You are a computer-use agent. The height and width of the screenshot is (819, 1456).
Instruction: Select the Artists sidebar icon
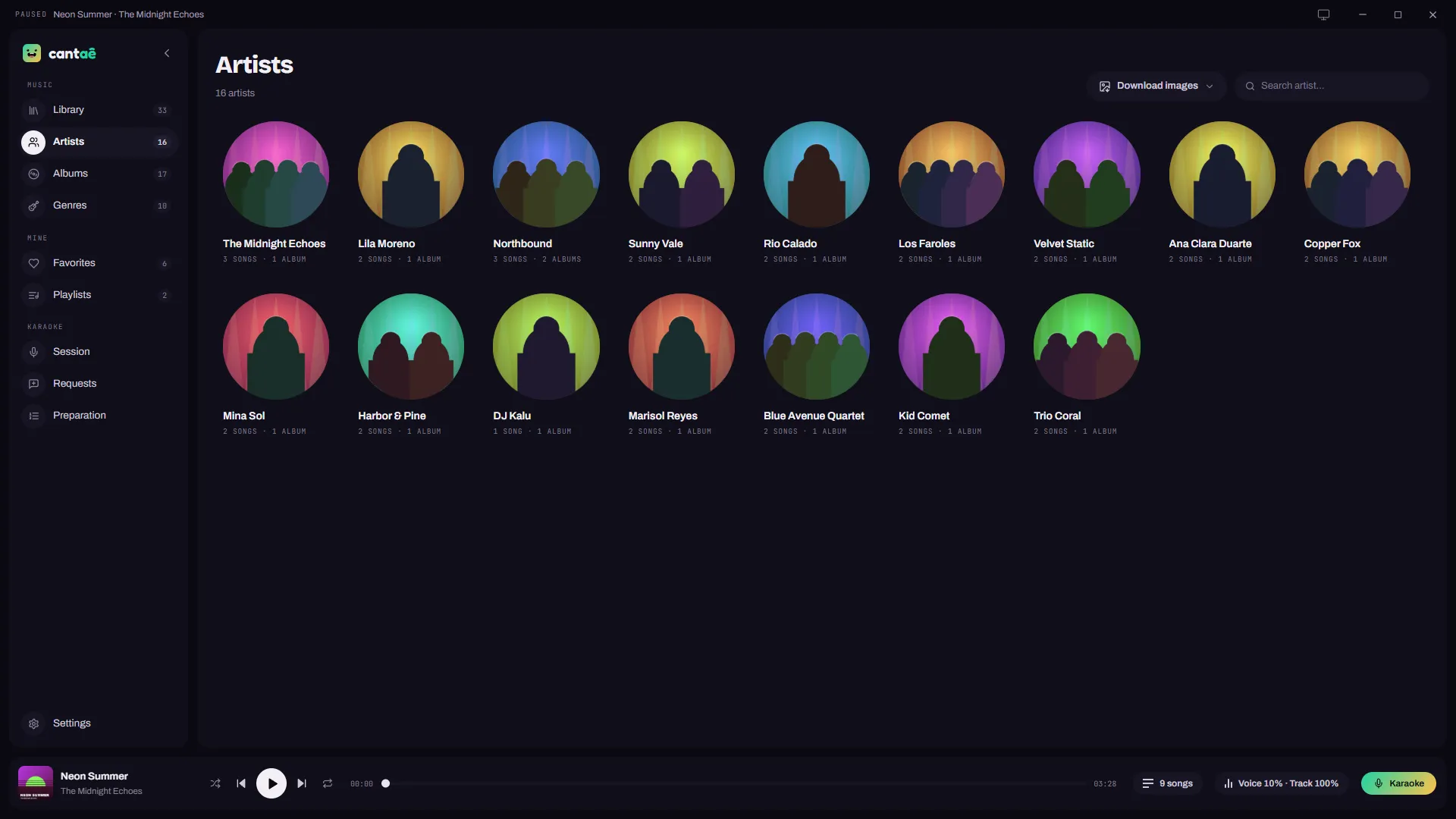[x=33, y=142]
